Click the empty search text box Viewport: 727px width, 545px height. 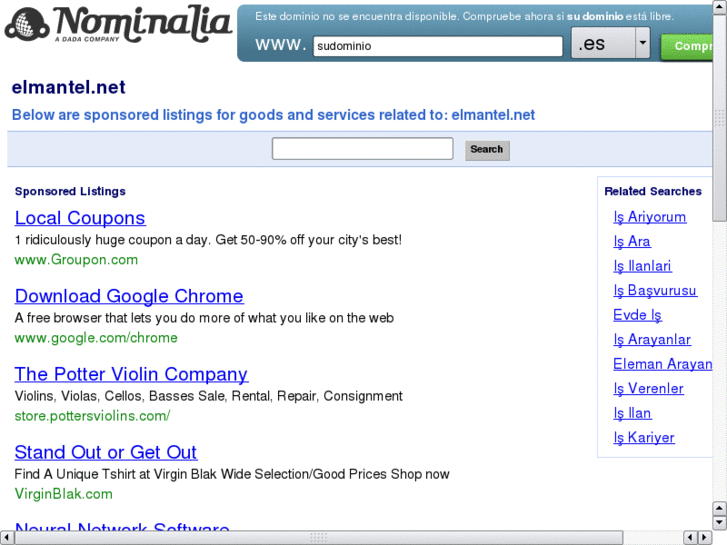pos(362,148)
